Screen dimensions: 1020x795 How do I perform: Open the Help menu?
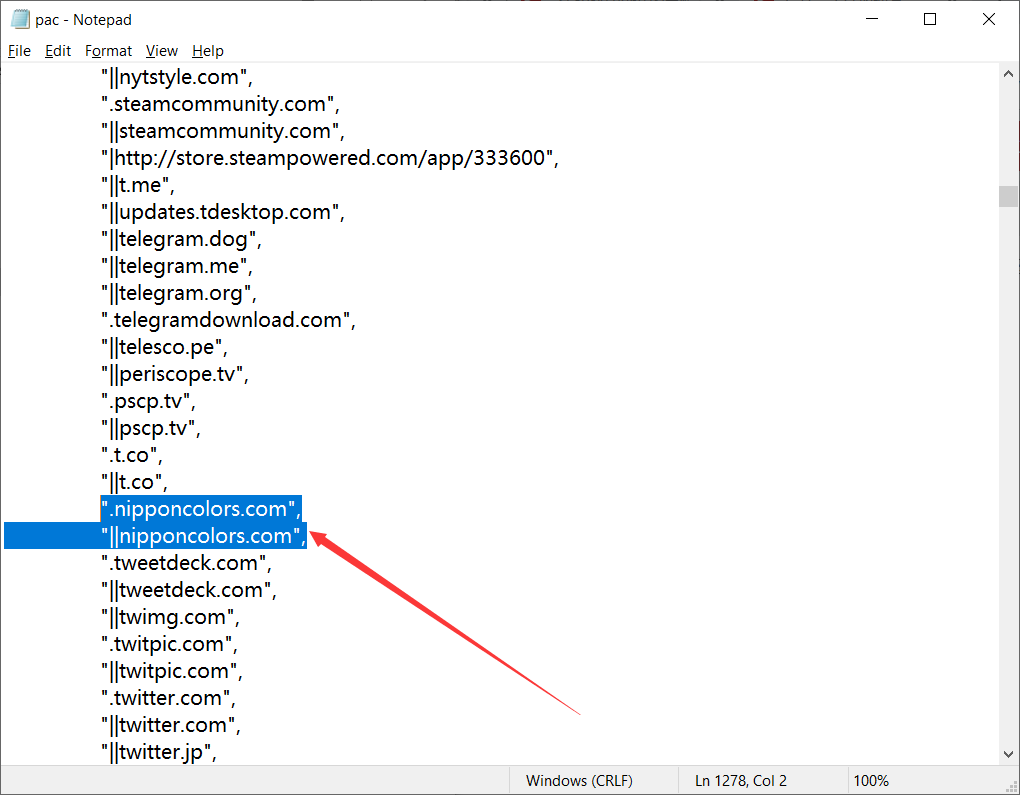(x=208, y=51)
